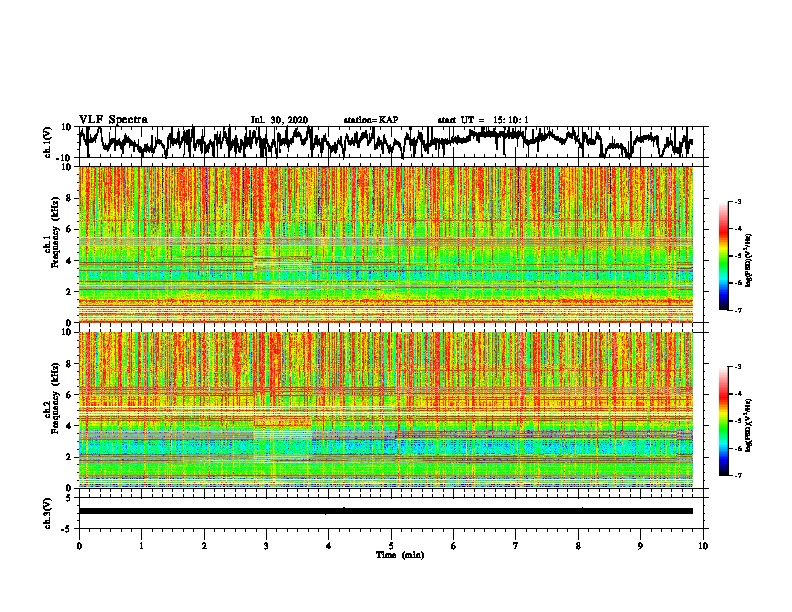Click the "start UT = 15:10:1" header text
The image size is (792, 612).
coord(483,120)
